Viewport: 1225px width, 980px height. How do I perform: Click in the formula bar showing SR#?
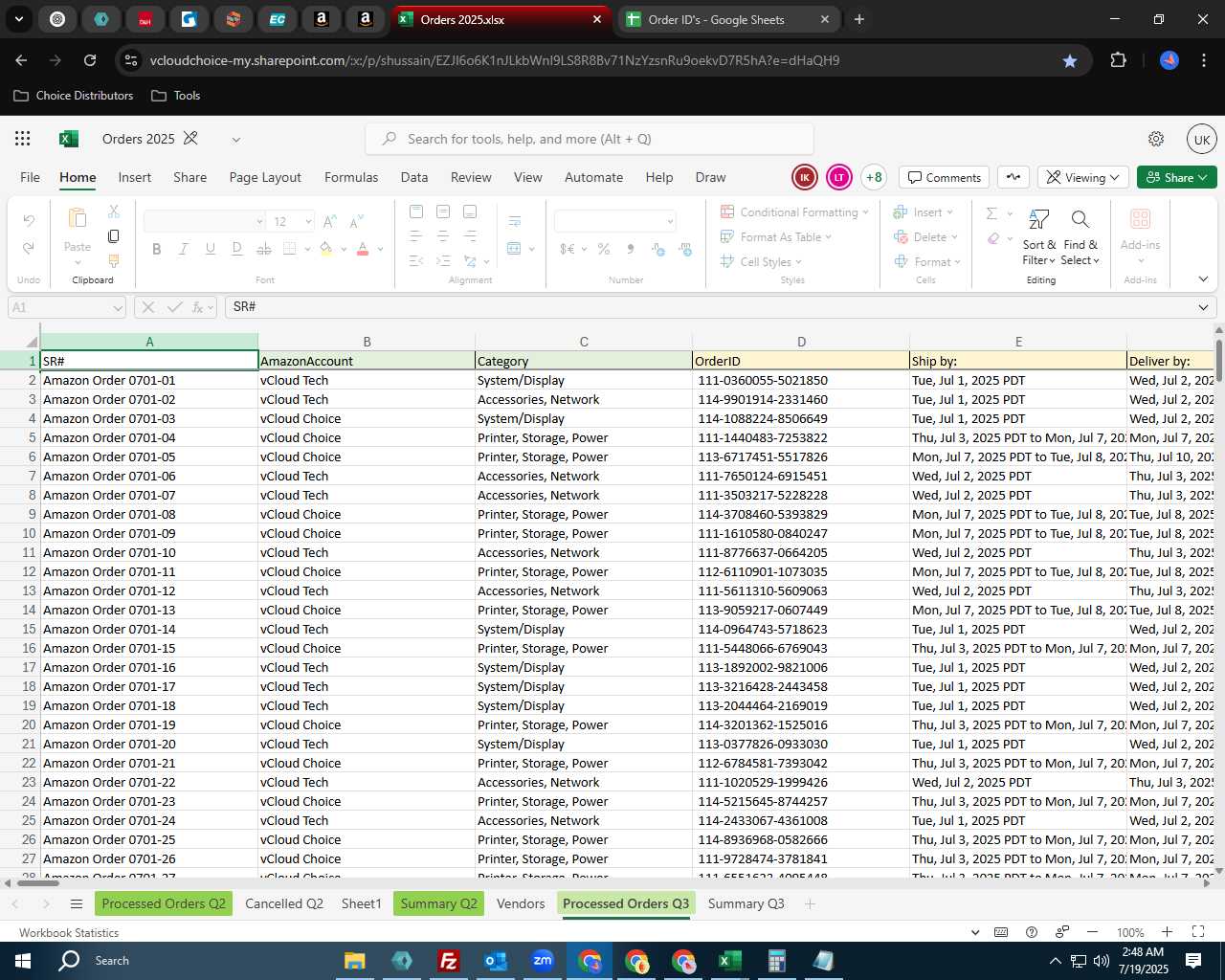pyautogui.click(x=708, y=307)
